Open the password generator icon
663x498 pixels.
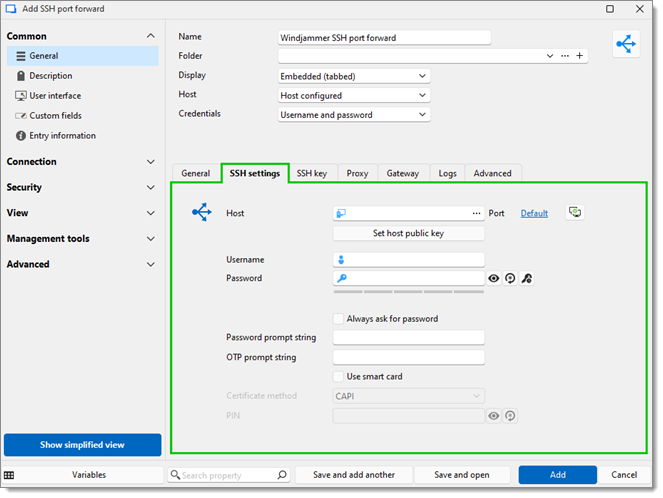point(510,279)
